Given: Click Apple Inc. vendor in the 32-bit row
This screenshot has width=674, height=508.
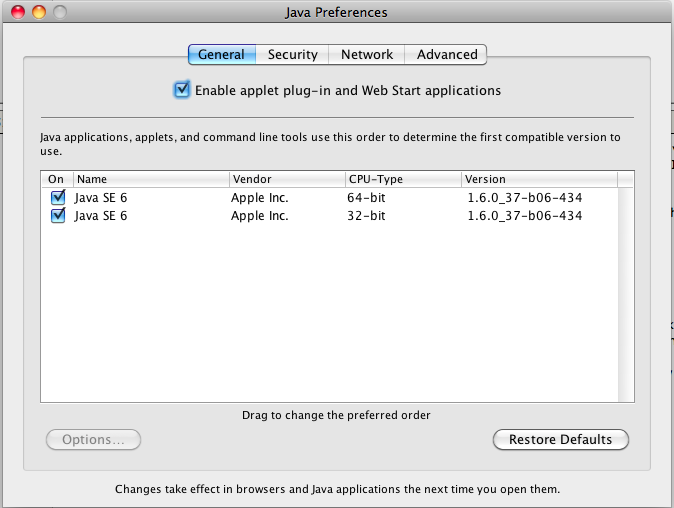Looking at the screenshot, I should click(260, 216).
